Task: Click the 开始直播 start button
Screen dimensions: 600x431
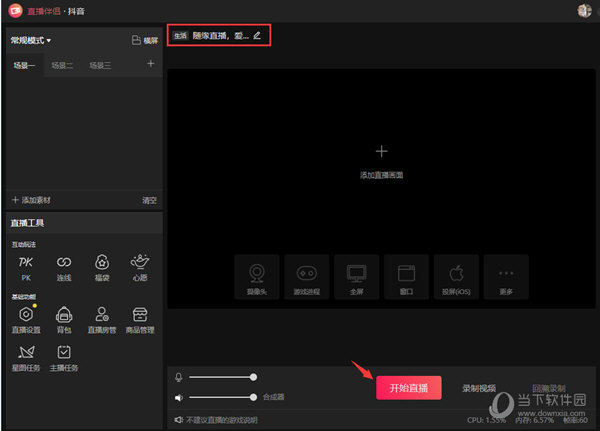Action: tap(408, 388)
